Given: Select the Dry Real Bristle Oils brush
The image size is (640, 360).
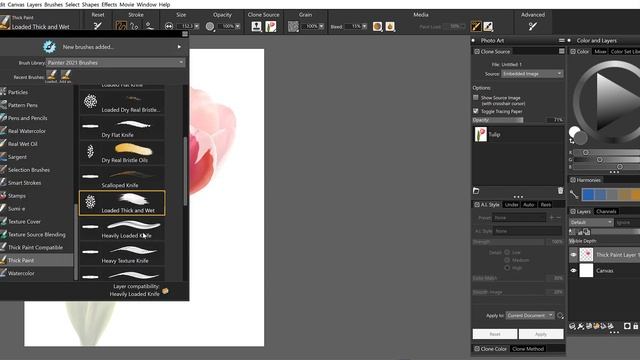Looking at the screenshot, I should click(x=122, y=153).
